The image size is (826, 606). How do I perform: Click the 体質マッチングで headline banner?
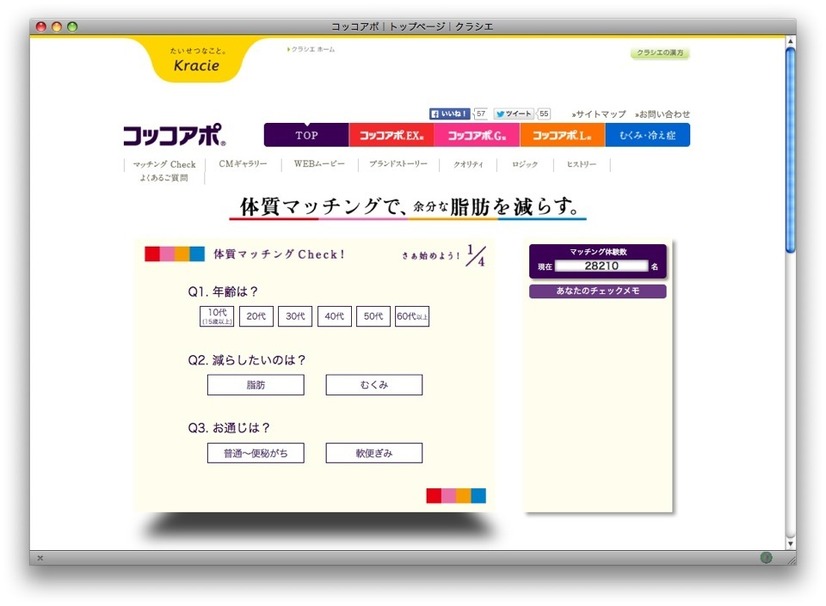pyautogui.click(x=408, y=207)
